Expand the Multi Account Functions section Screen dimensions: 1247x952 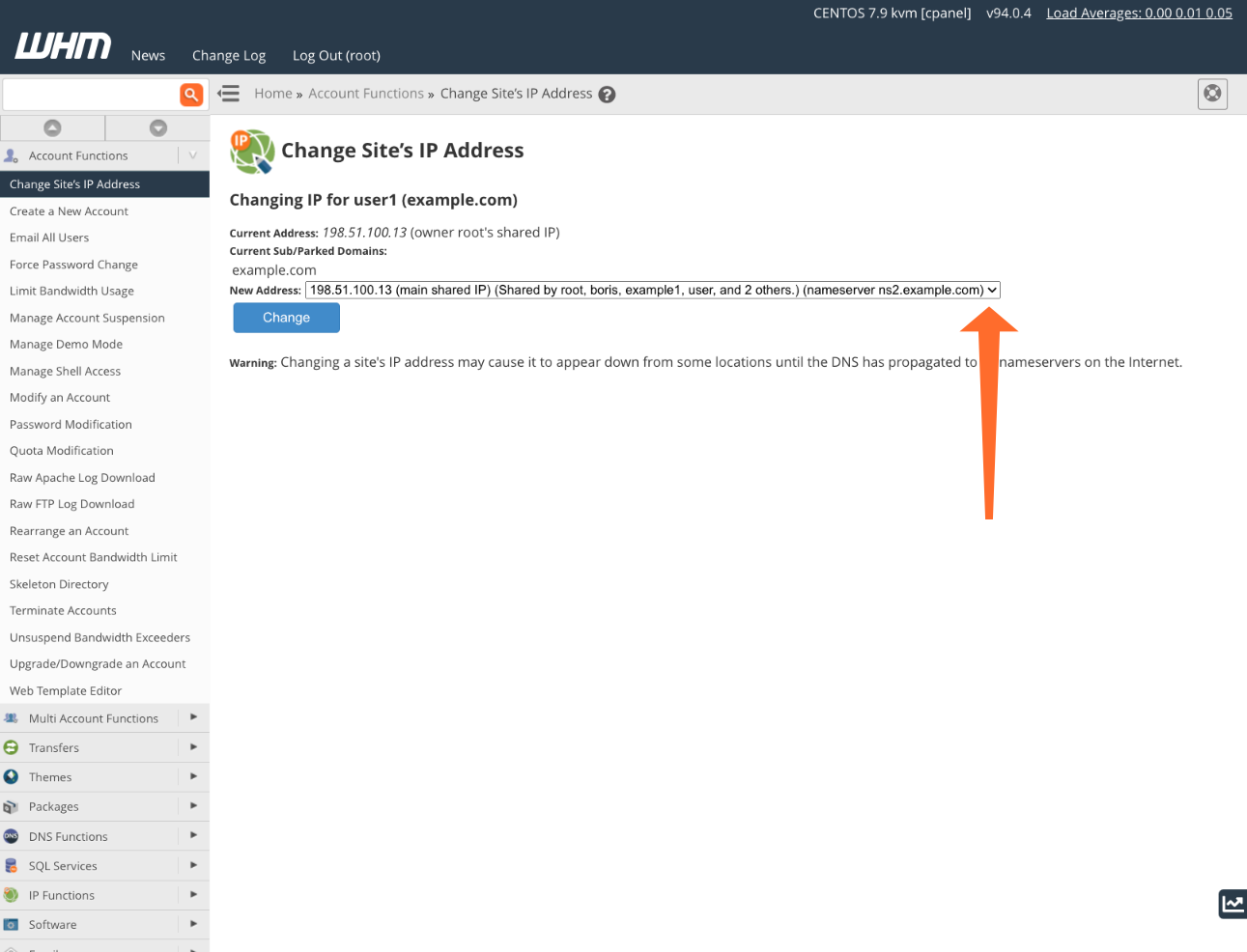point(193,717)
